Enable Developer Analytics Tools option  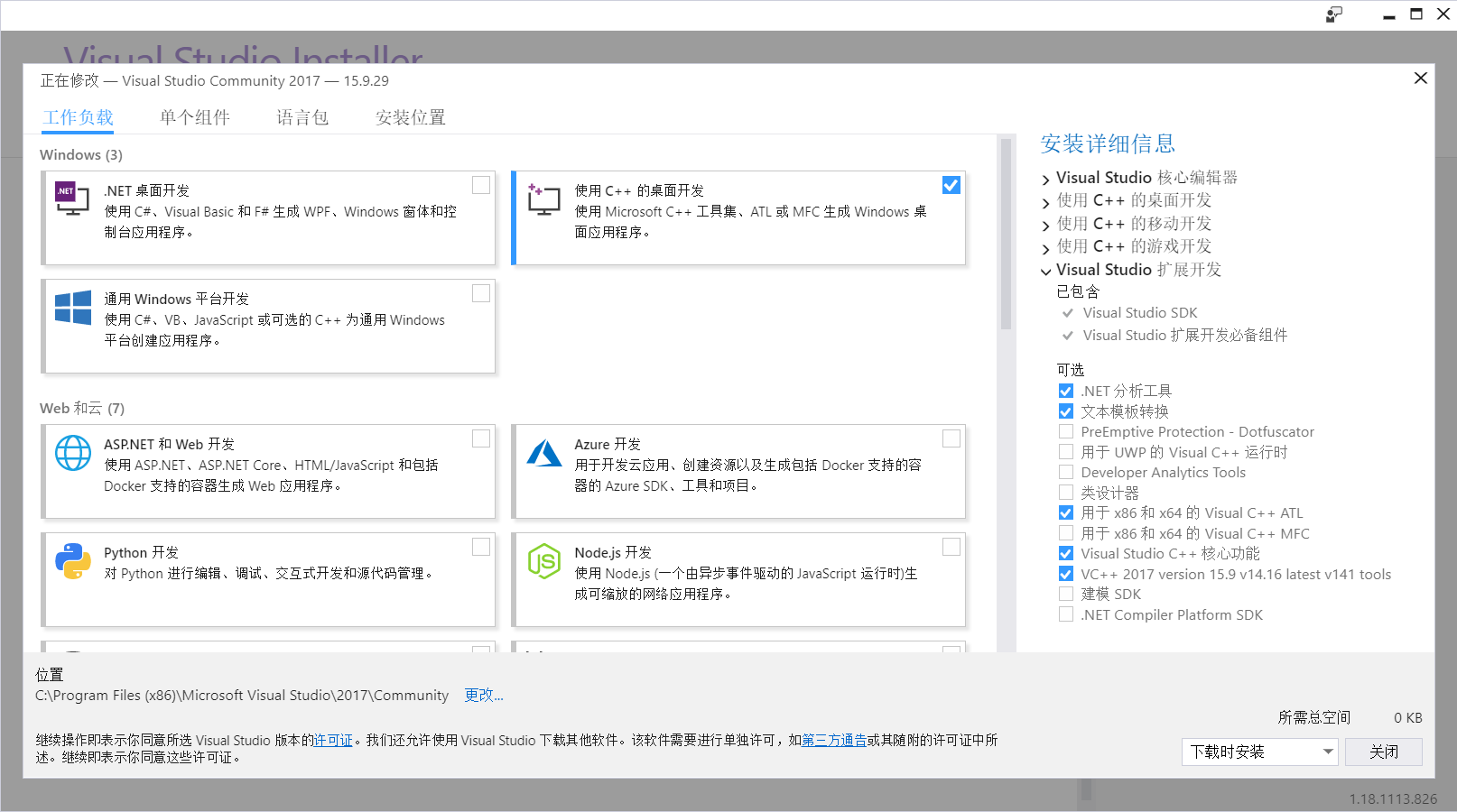tap(1066, 472)
